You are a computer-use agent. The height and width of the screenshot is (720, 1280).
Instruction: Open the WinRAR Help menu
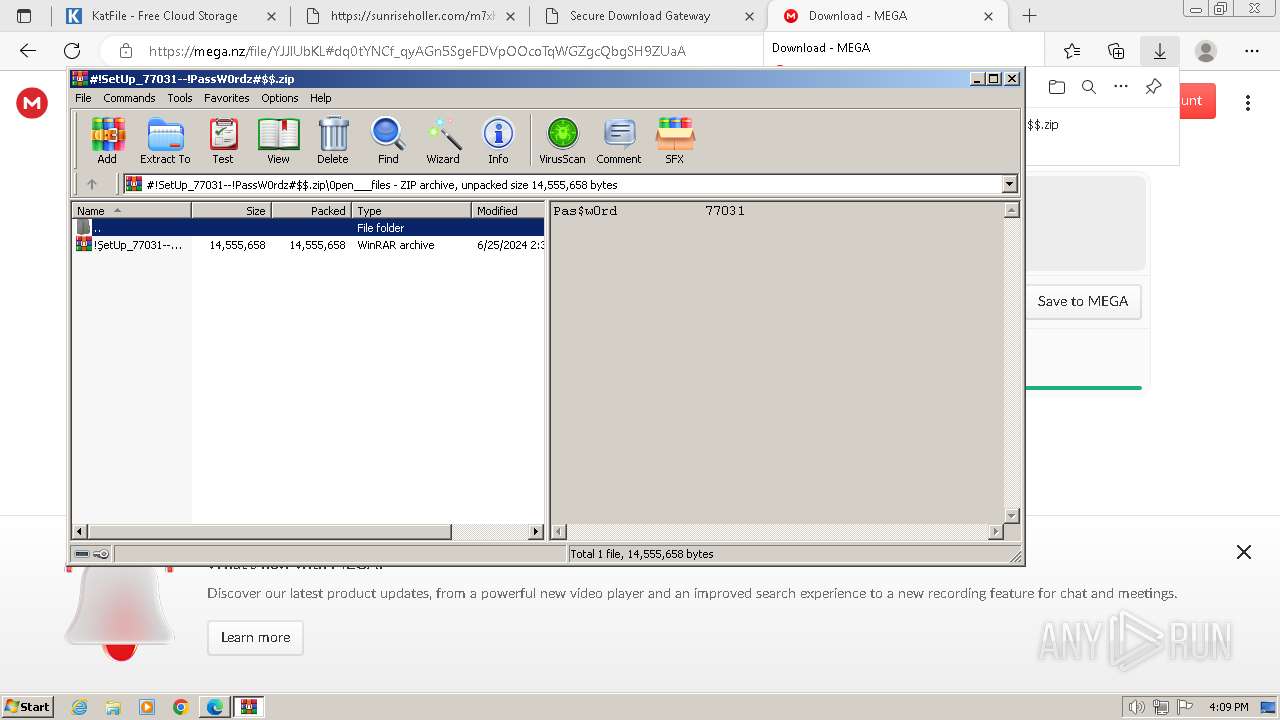coord(320,98)
